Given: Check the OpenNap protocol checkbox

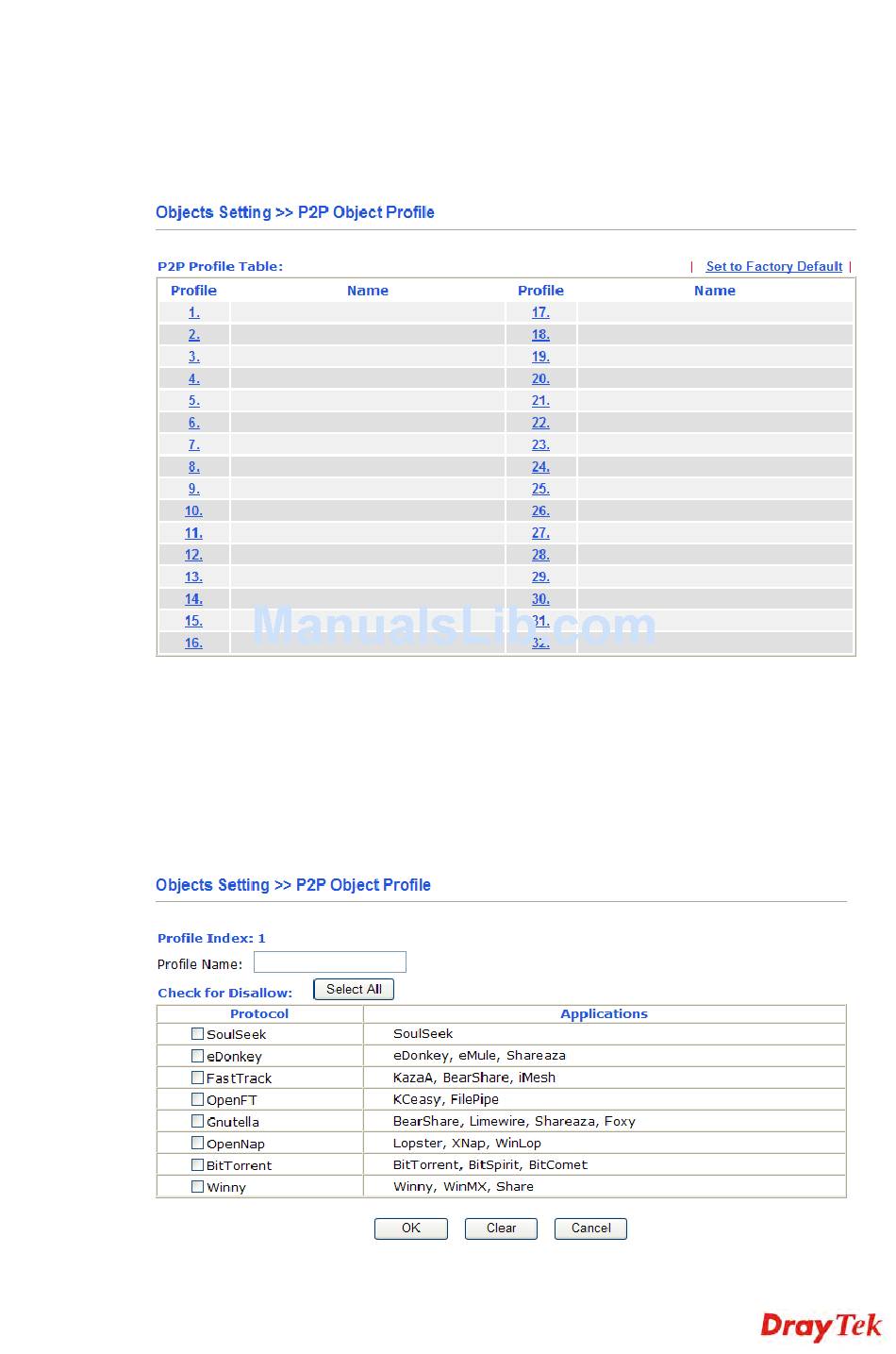Looking at the screenshot, I should pos(198,1143).
